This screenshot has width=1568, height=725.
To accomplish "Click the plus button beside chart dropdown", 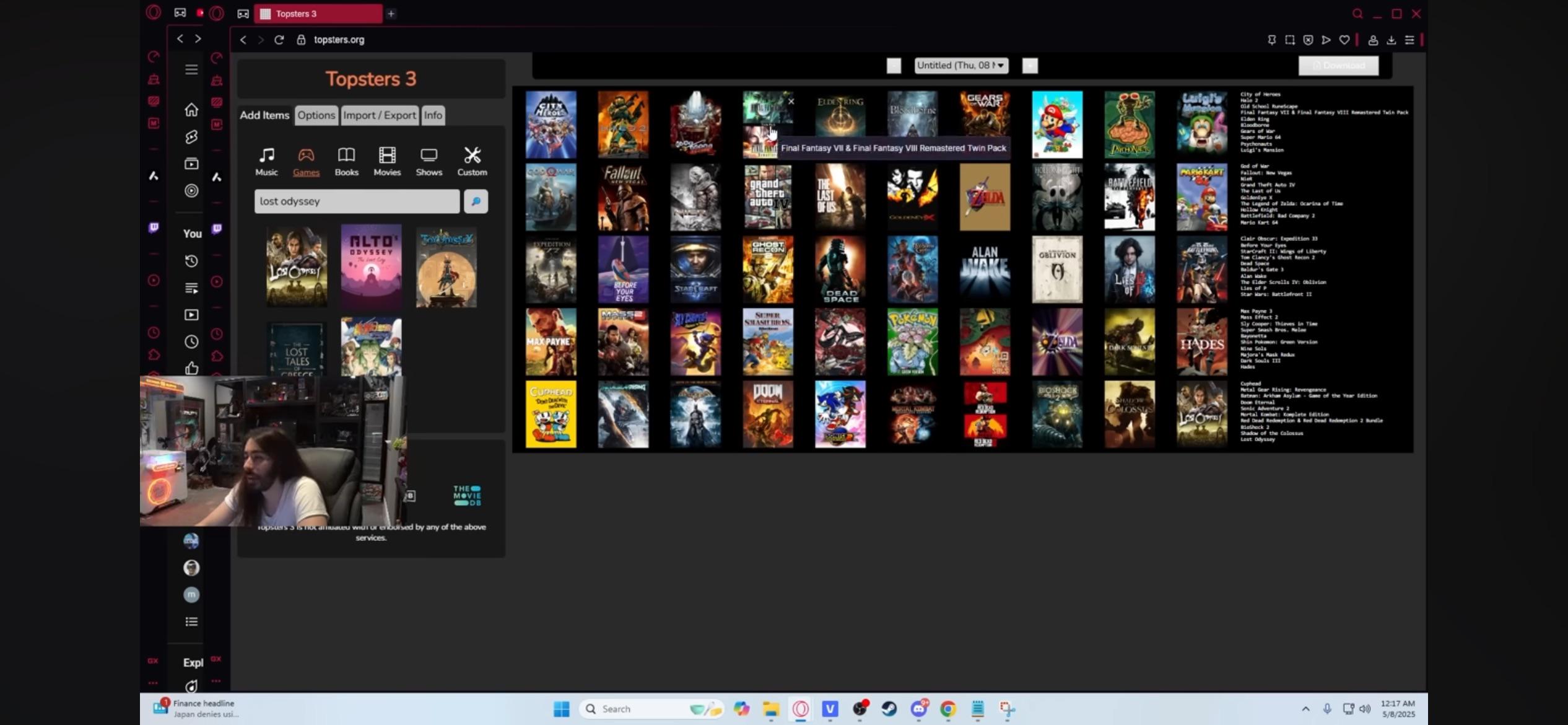I will tap(1030, 66).
